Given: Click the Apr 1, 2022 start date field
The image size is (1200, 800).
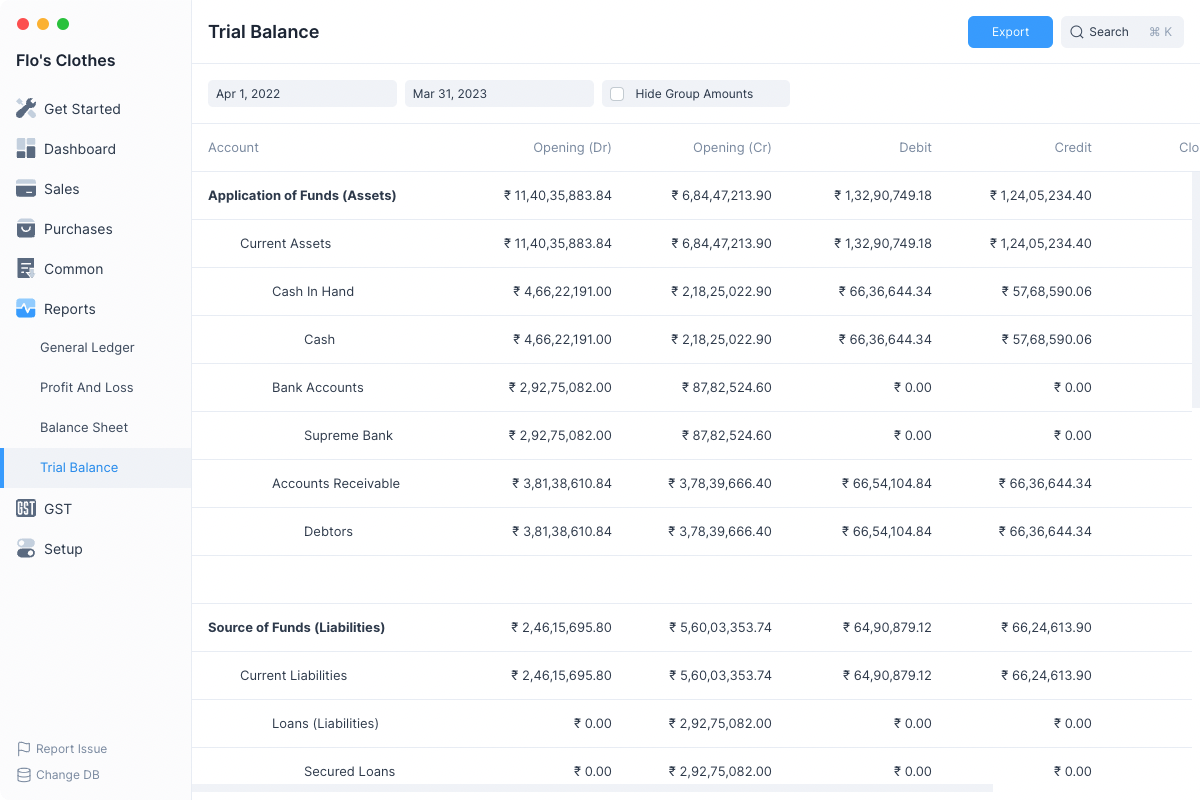Looking at the screenshot, I should pyautogui.click(x=302, y=94).
